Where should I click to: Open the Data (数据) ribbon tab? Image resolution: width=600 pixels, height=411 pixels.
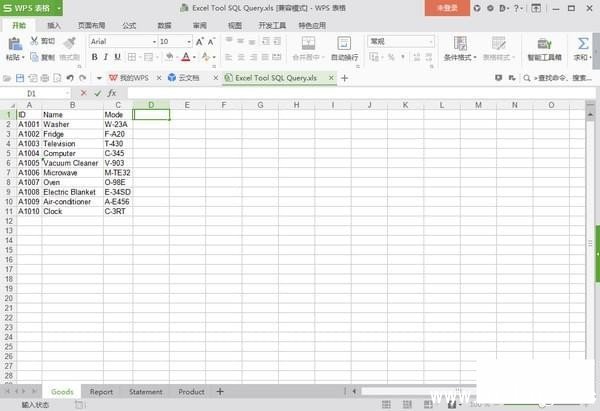coord(164,26)
